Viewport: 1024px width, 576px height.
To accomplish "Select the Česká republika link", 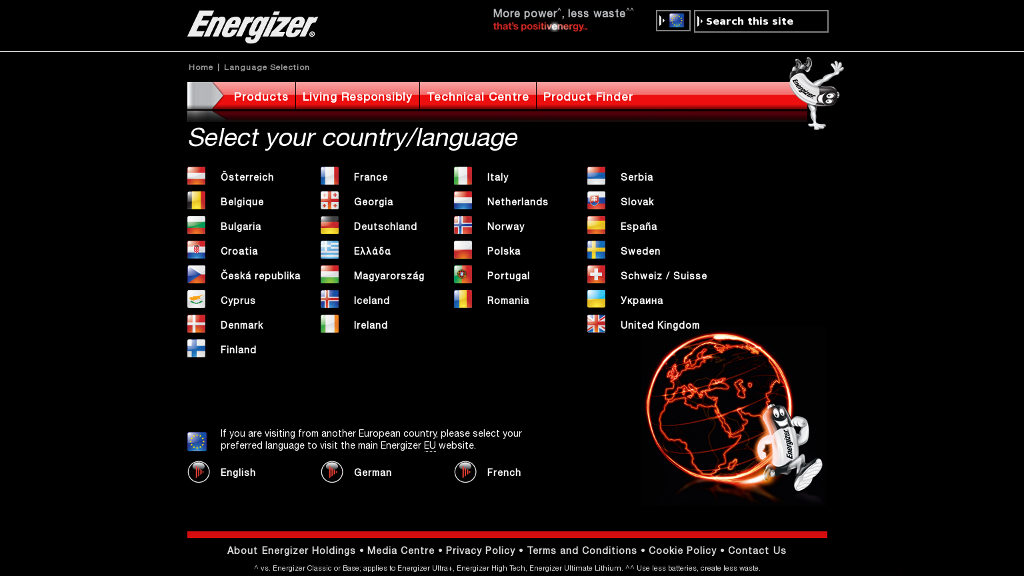I will click(x=260, y=276).
